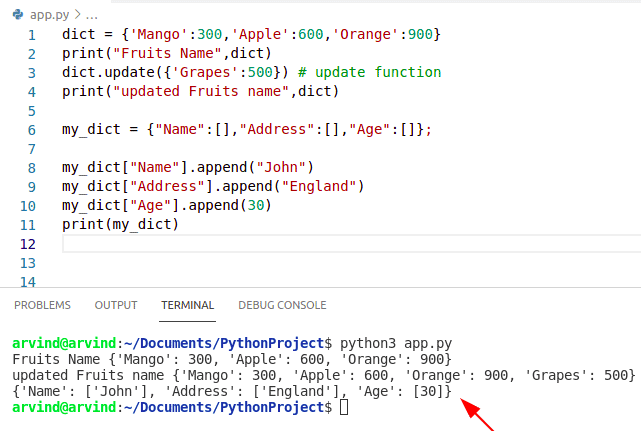The width and height of the screenshot is (641, 431).
Task: Click line number 6 in the gutter
Action: 31,130
